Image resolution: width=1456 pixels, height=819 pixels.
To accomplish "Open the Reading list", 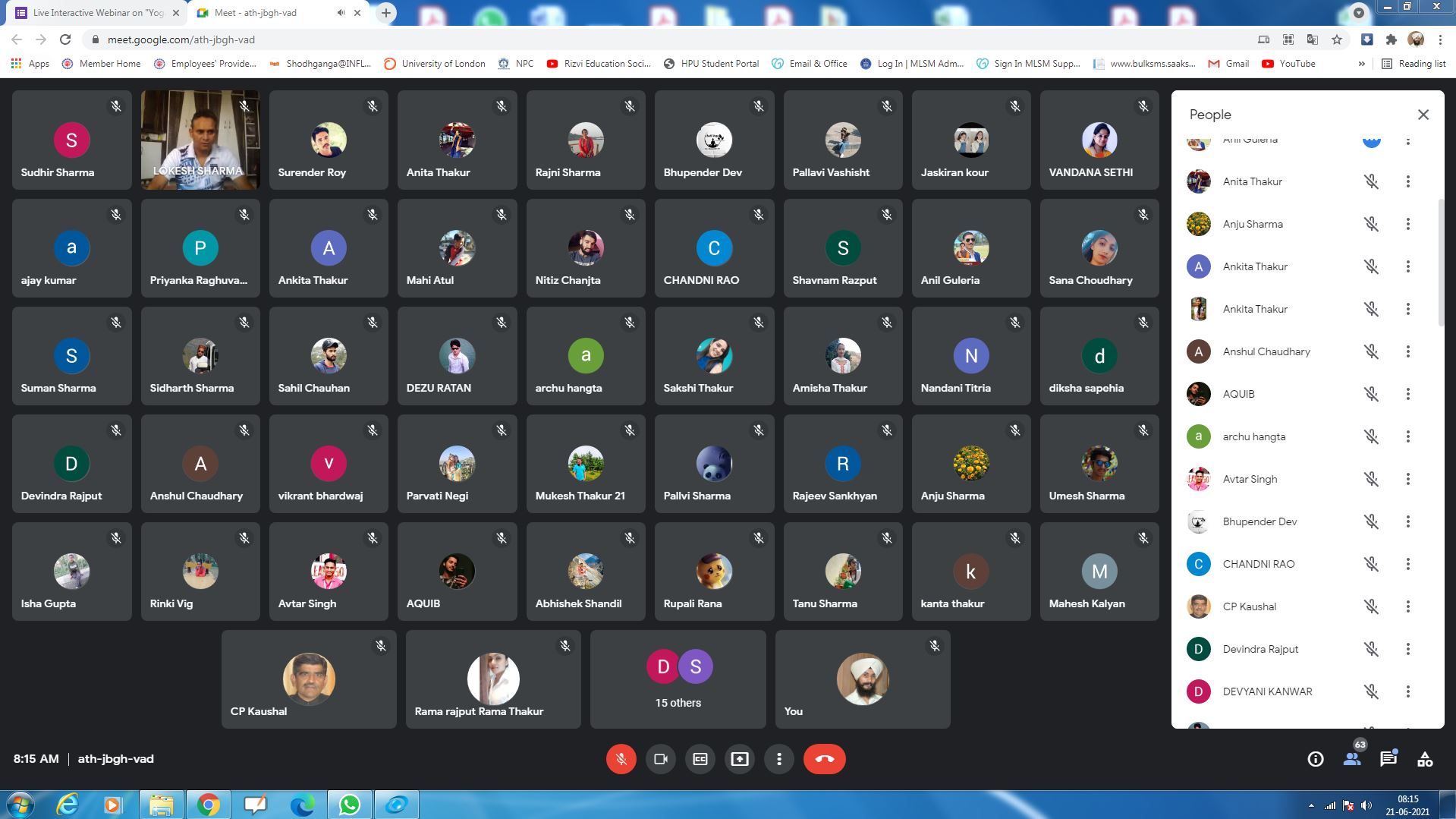I will click(x=1414, y=64).
